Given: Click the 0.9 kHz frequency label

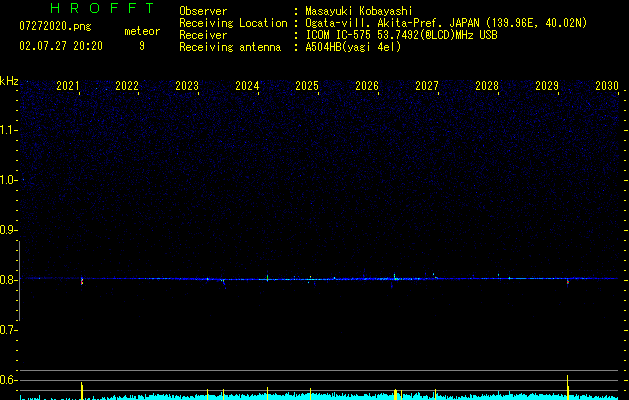Looking at the screenshot, I should tap(8, 230).
